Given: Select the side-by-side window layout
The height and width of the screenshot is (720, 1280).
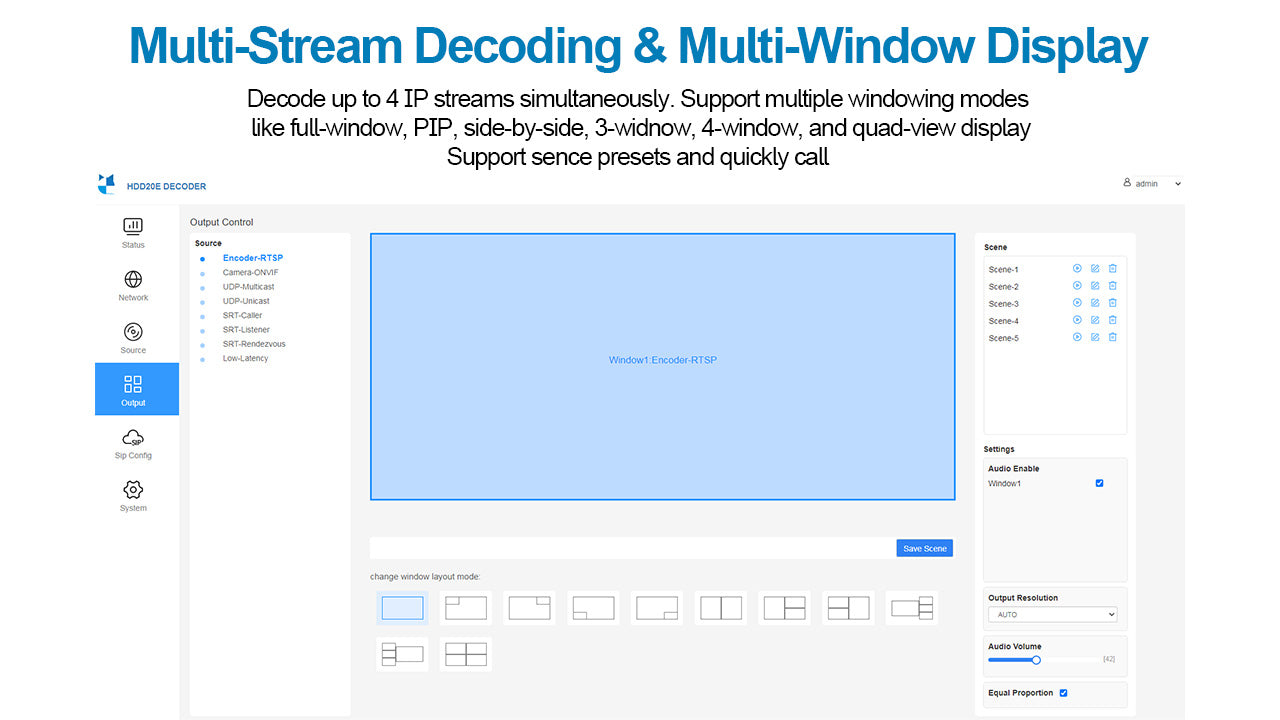Looking at the screenshot, I should click(721, 608).
